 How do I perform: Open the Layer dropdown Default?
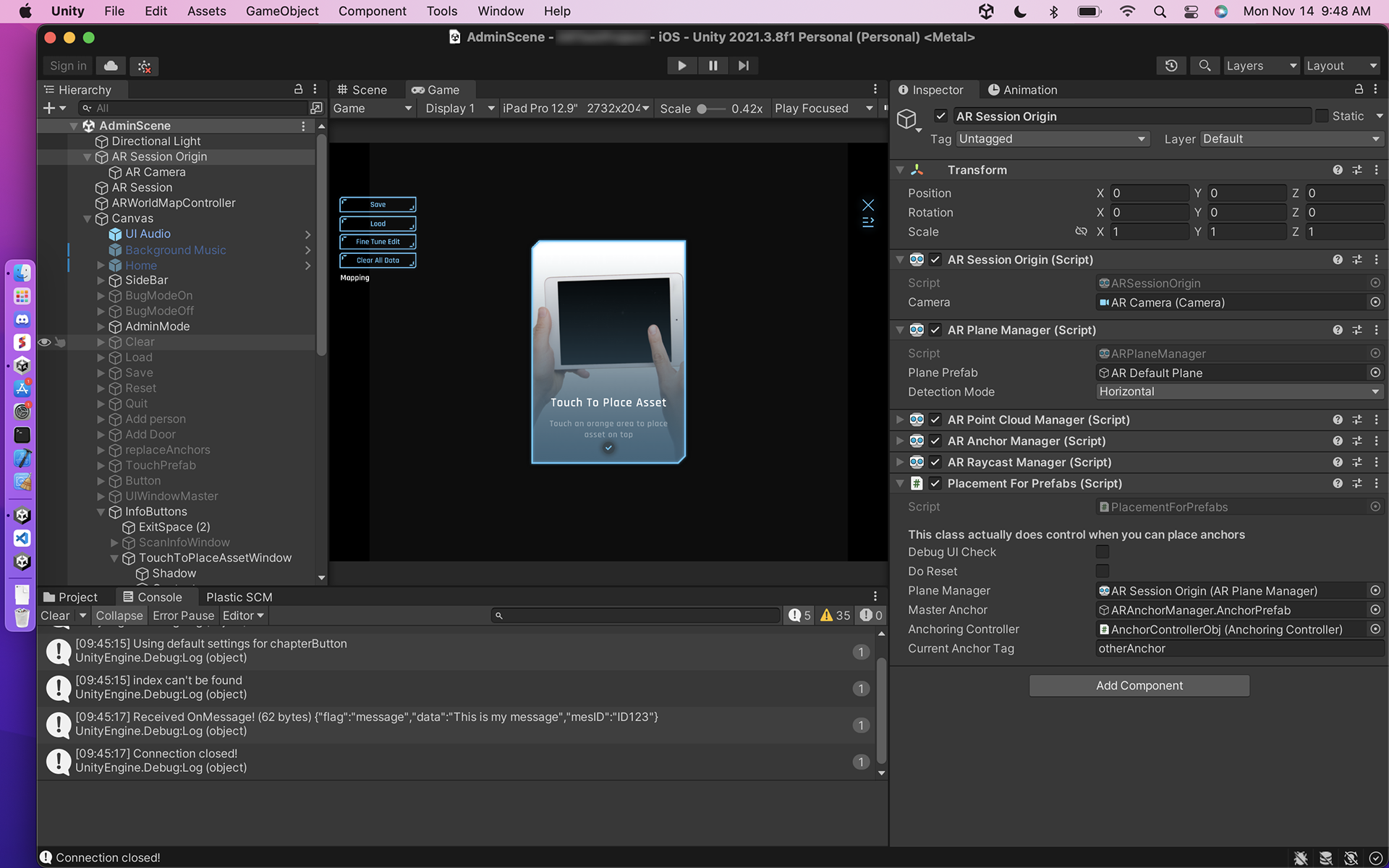[1291, 139]
